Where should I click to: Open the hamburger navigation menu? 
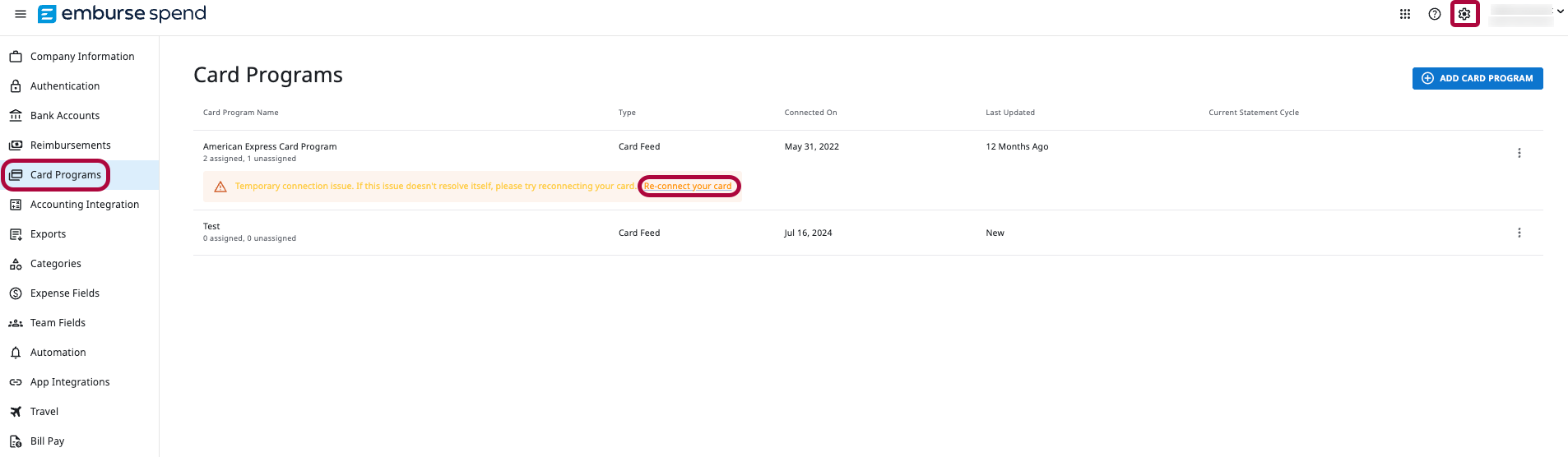coord(21,14)
